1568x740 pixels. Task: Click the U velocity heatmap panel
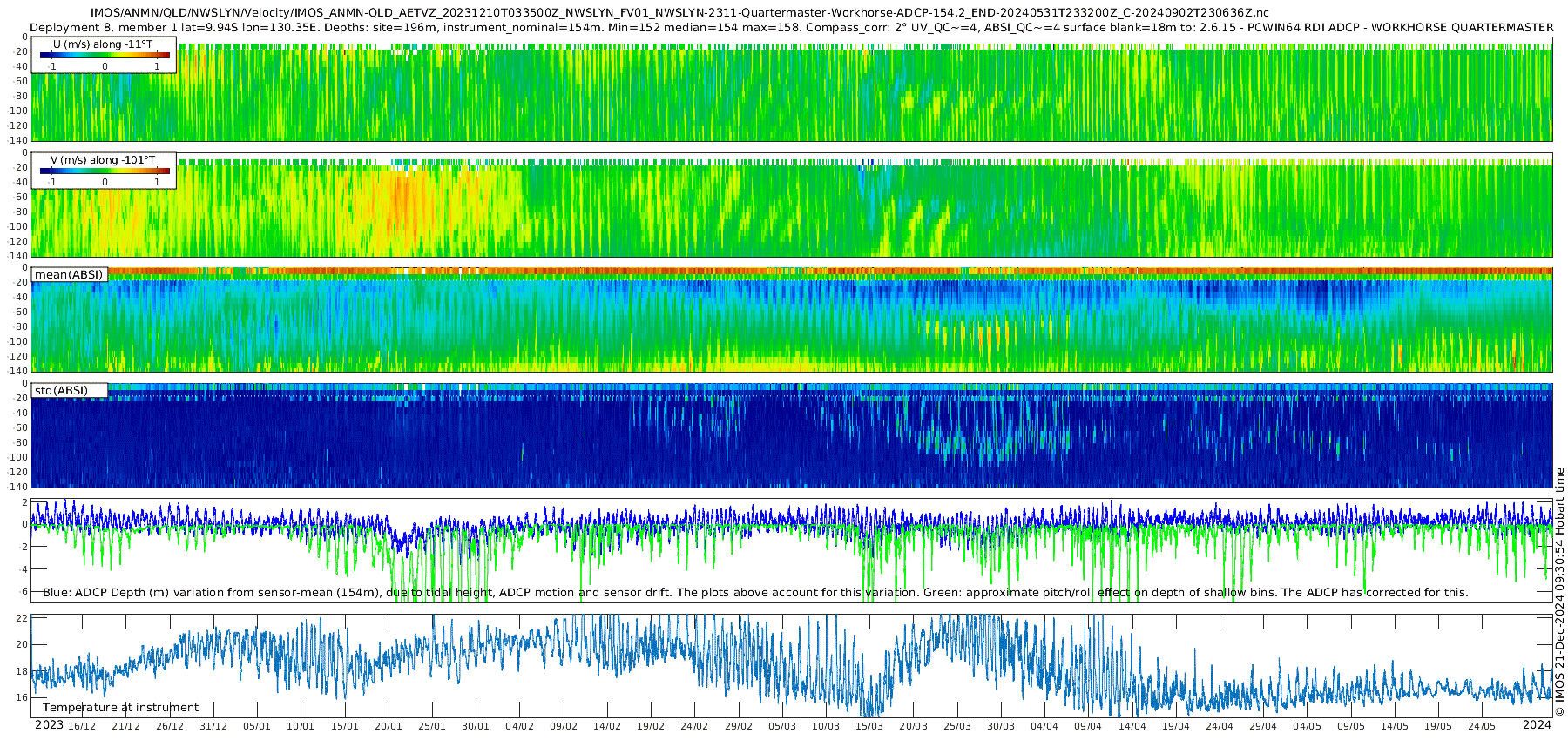pyautogui.click(x=792, y=89)
